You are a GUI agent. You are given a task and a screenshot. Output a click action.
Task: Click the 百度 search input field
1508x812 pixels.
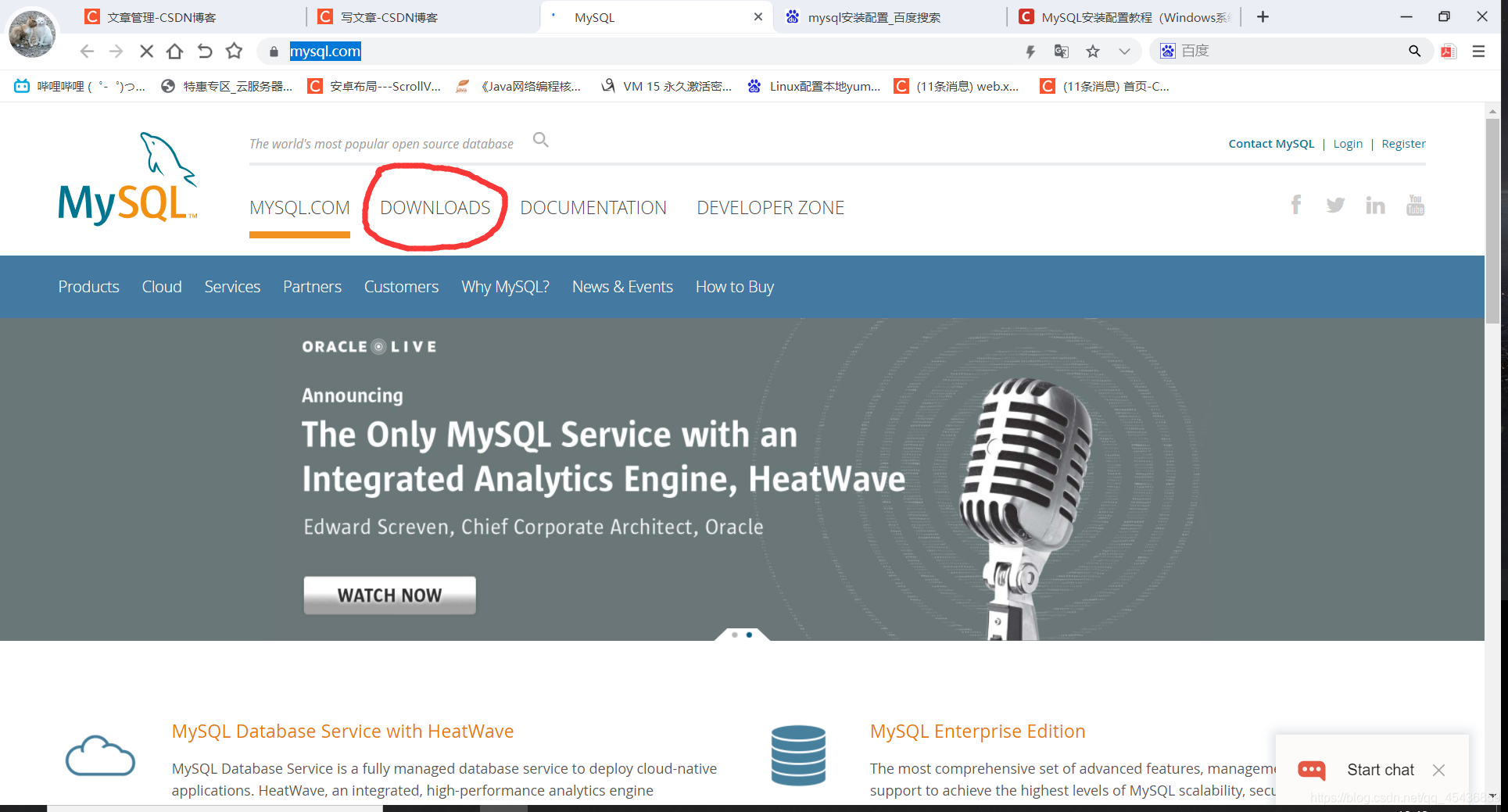click(1290, 52)
